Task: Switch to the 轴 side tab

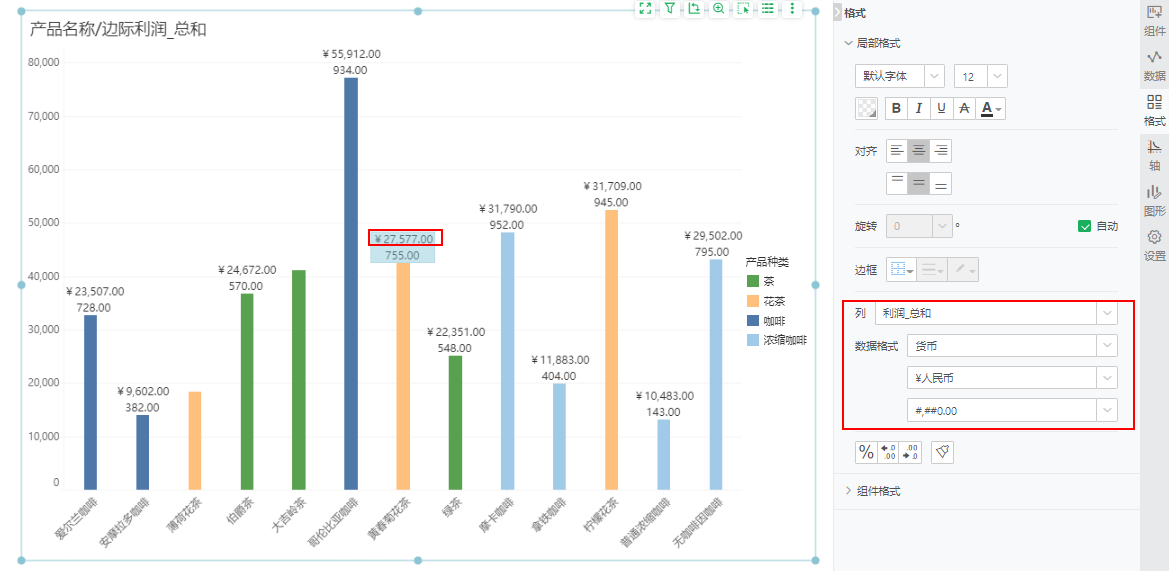Action: coord(1154,154)
